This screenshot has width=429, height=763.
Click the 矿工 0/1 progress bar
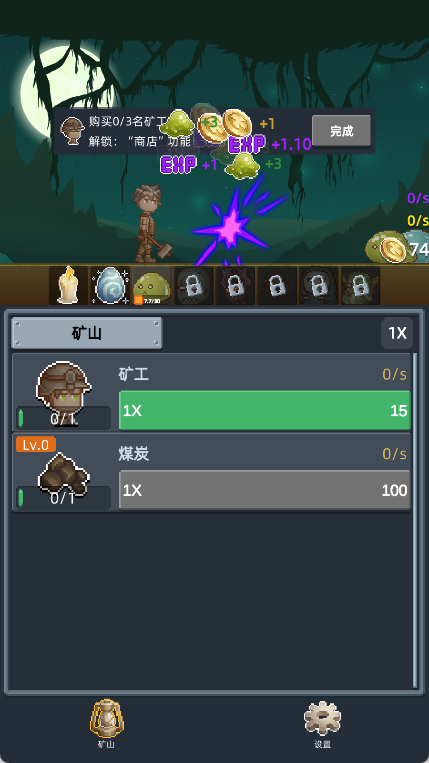click(64, 418)
